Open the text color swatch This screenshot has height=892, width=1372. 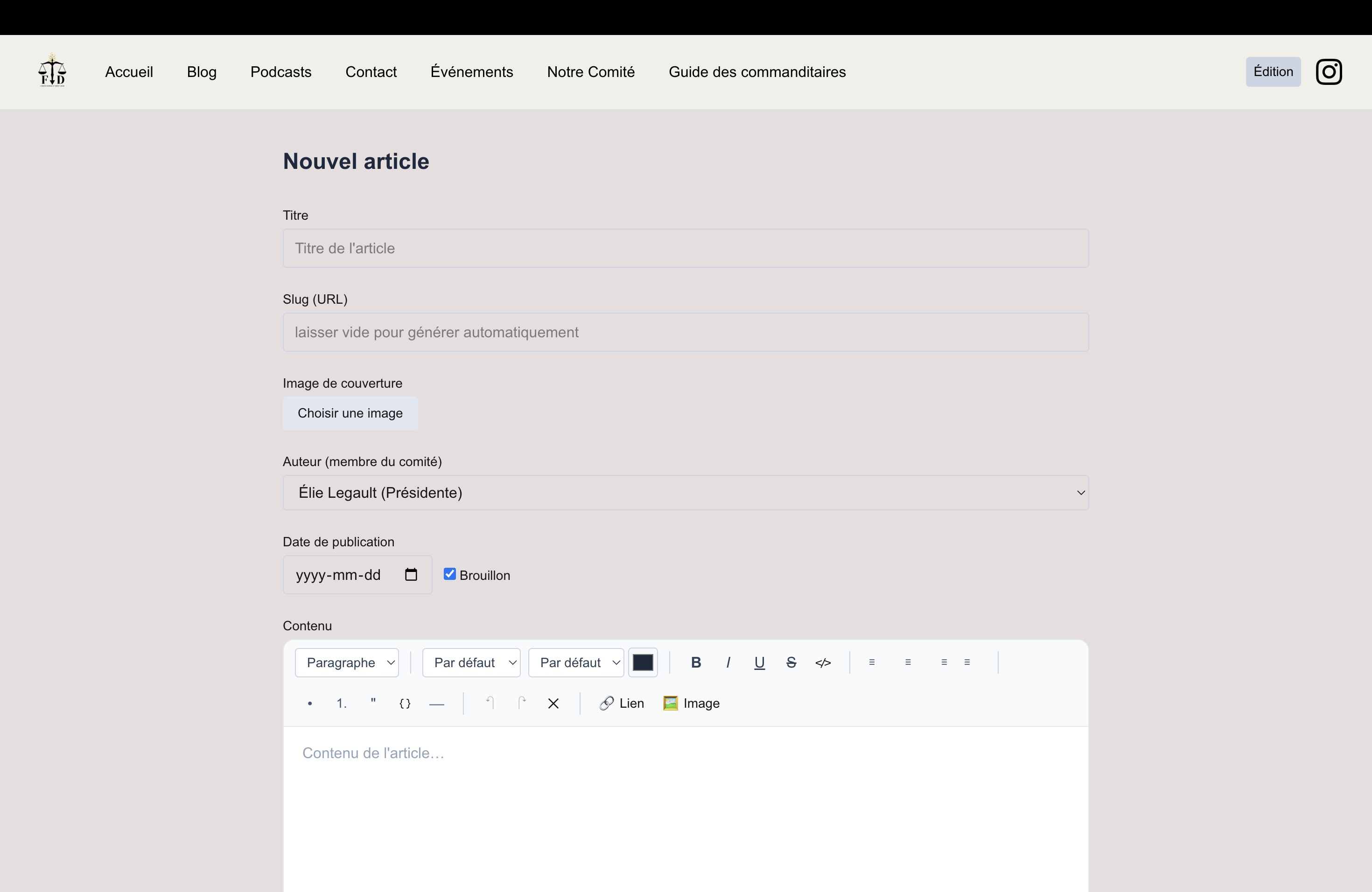tap(642, 662)
